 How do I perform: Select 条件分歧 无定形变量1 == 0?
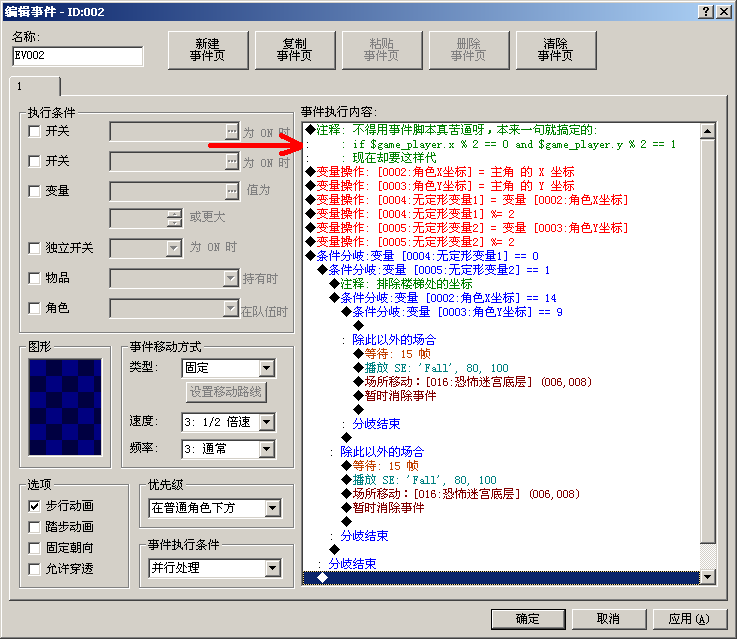click(x=502, y=256)
